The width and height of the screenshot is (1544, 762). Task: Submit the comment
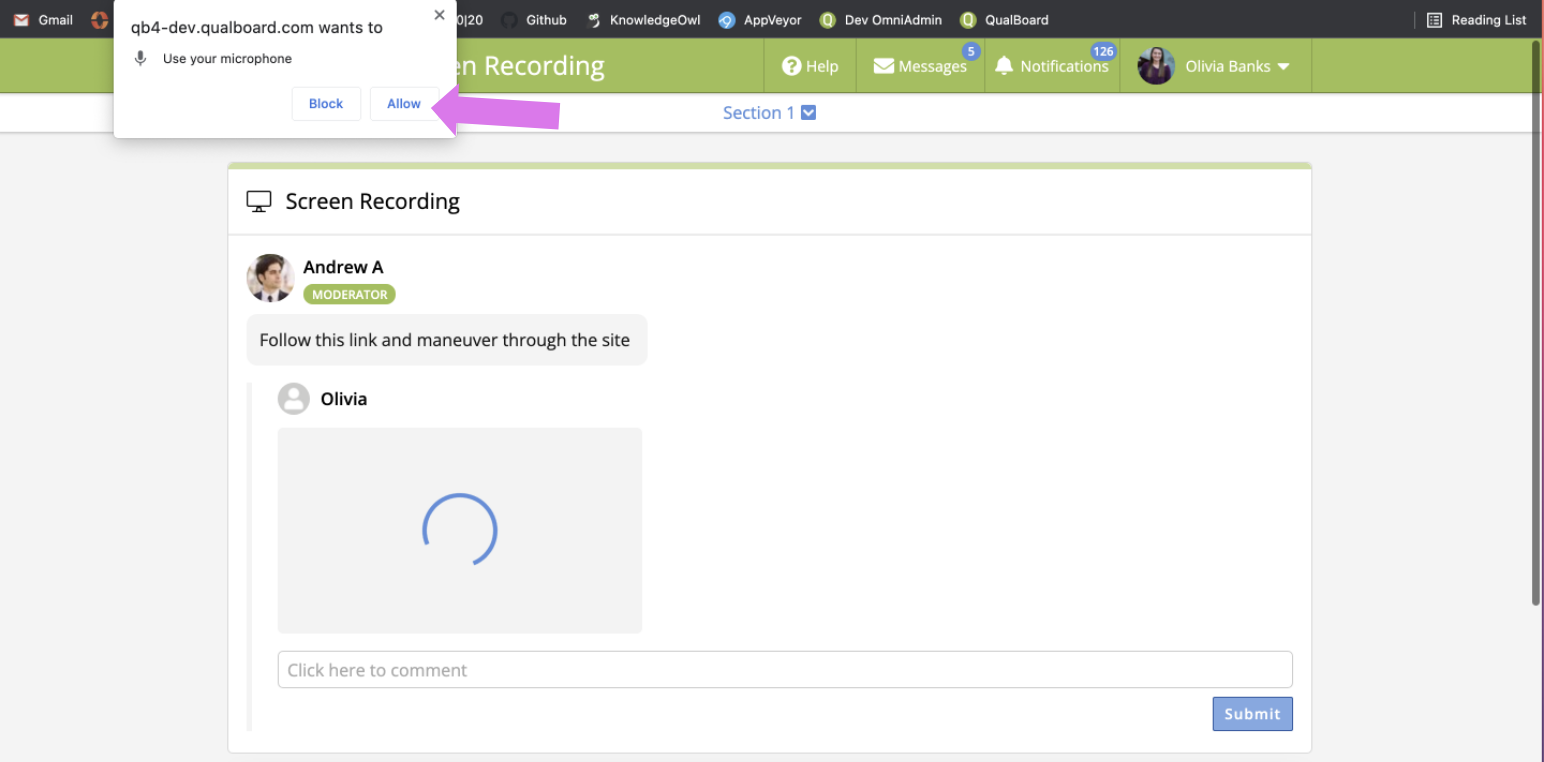1253,714
